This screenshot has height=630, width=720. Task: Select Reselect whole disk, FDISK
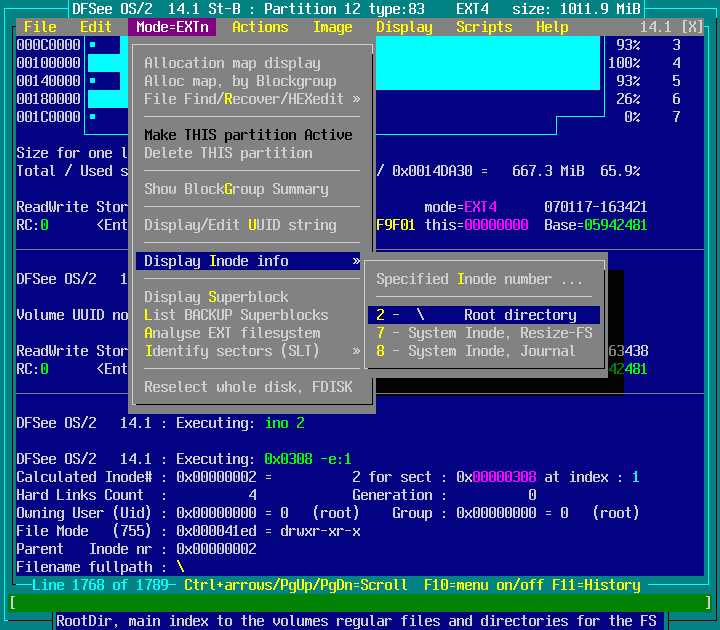coord(248,387)
